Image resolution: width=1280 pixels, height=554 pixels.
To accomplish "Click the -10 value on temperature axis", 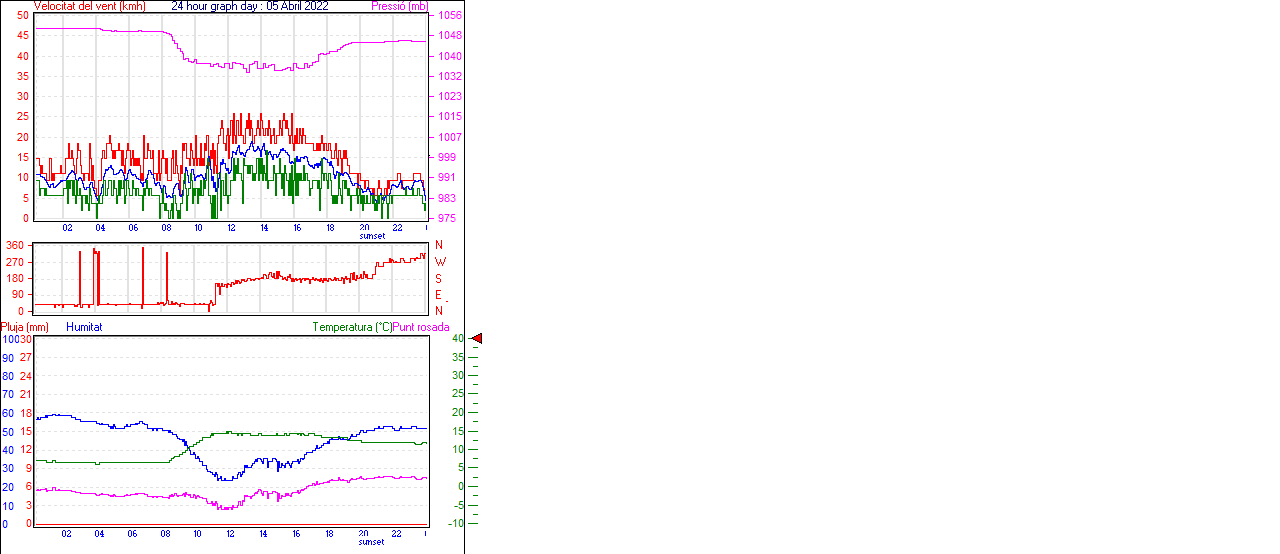I will tap(456, 523).
